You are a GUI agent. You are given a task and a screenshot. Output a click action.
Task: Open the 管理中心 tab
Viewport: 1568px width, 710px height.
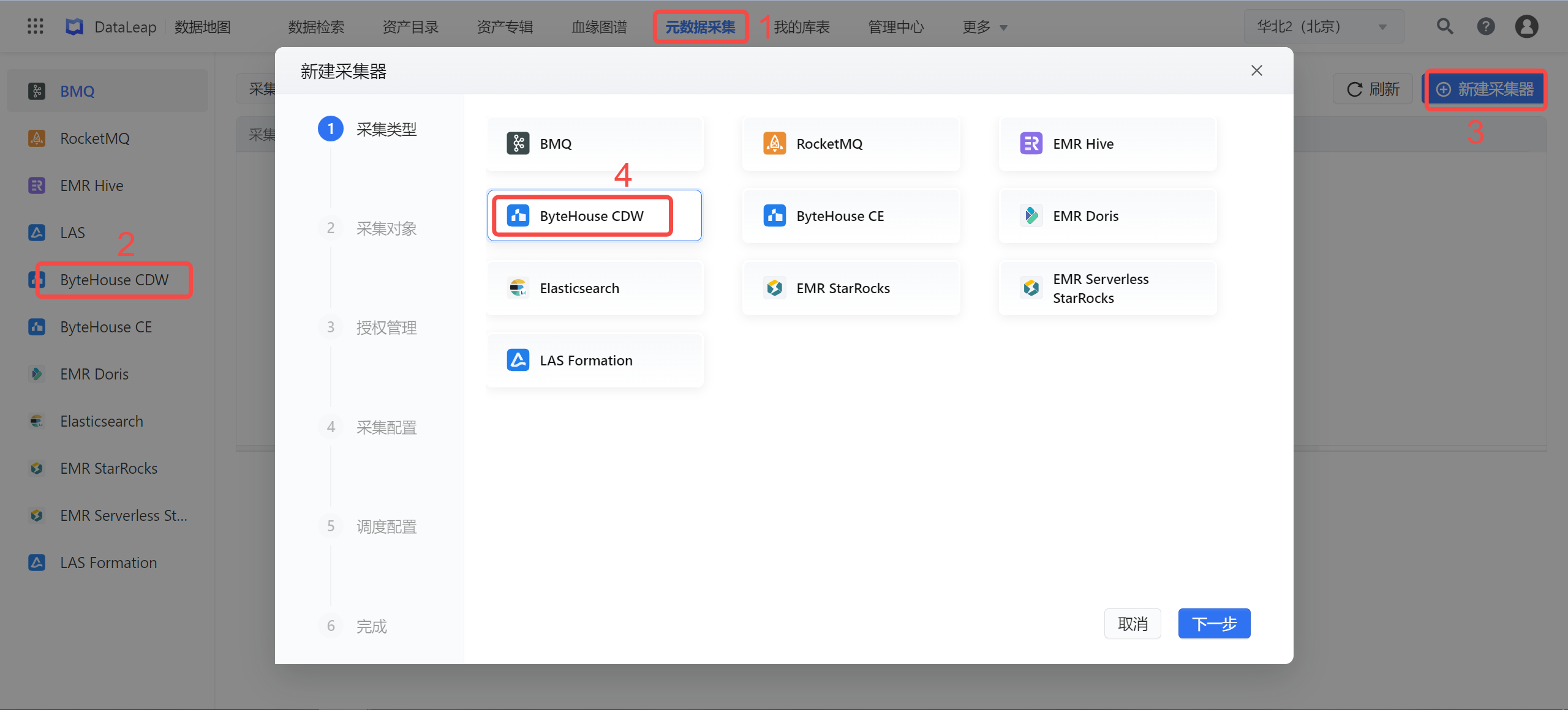click(x=896, y=27)
